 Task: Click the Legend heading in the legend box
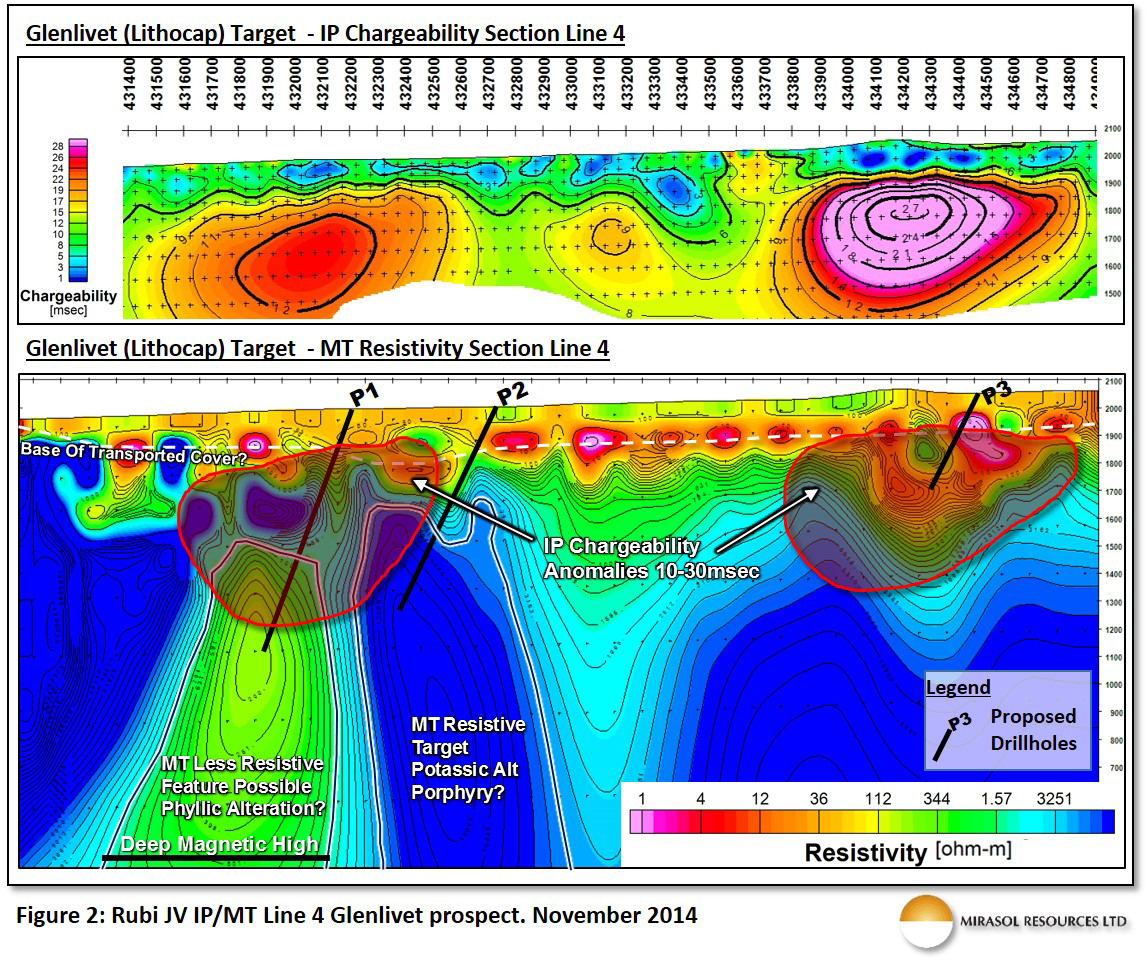click(x=958, y=688)
